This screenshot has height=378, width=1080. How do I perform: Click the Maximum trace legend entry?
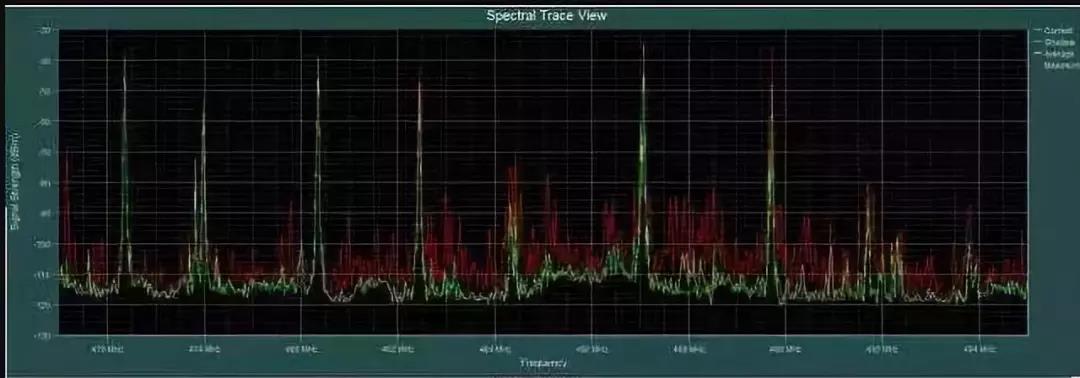click(x=1061, y=65)
